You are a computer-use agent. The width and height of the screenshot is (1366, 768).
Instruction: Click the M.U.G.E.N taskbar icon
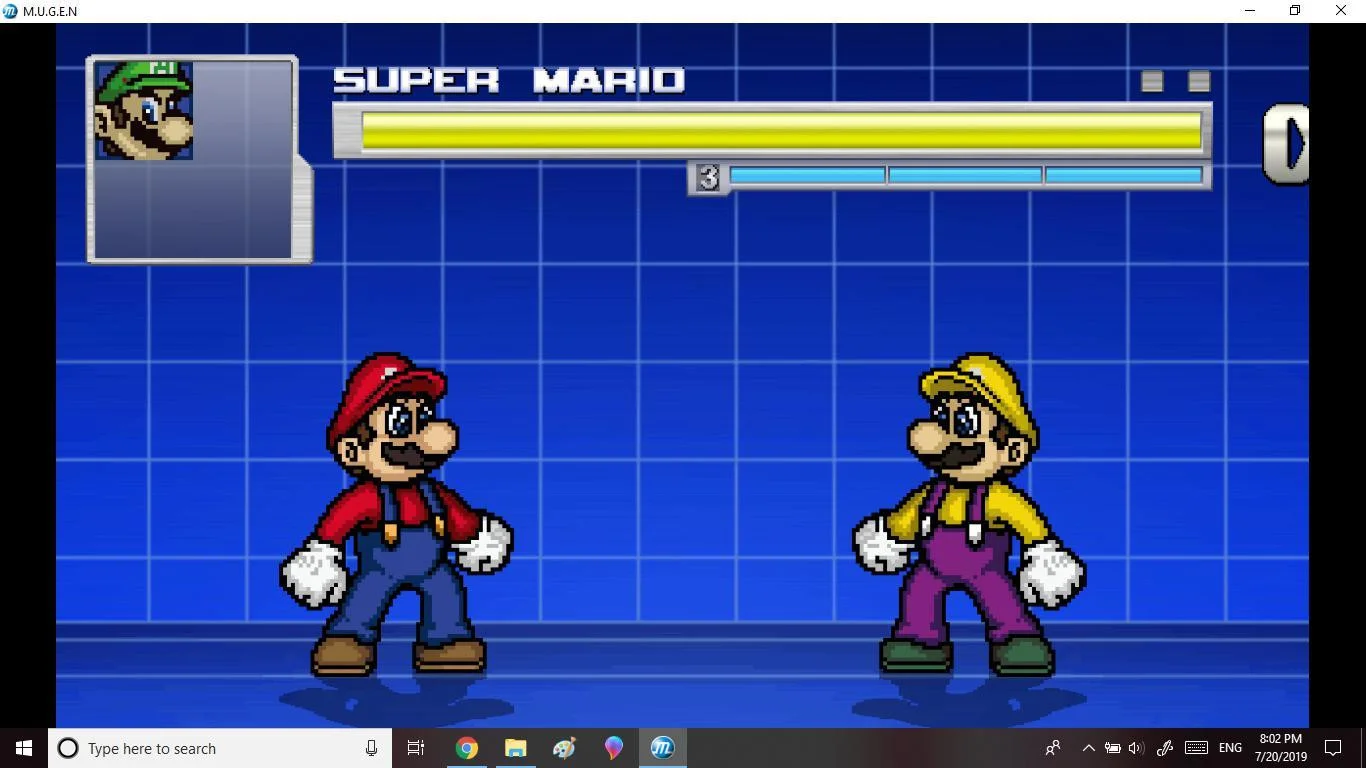(662, 748)
